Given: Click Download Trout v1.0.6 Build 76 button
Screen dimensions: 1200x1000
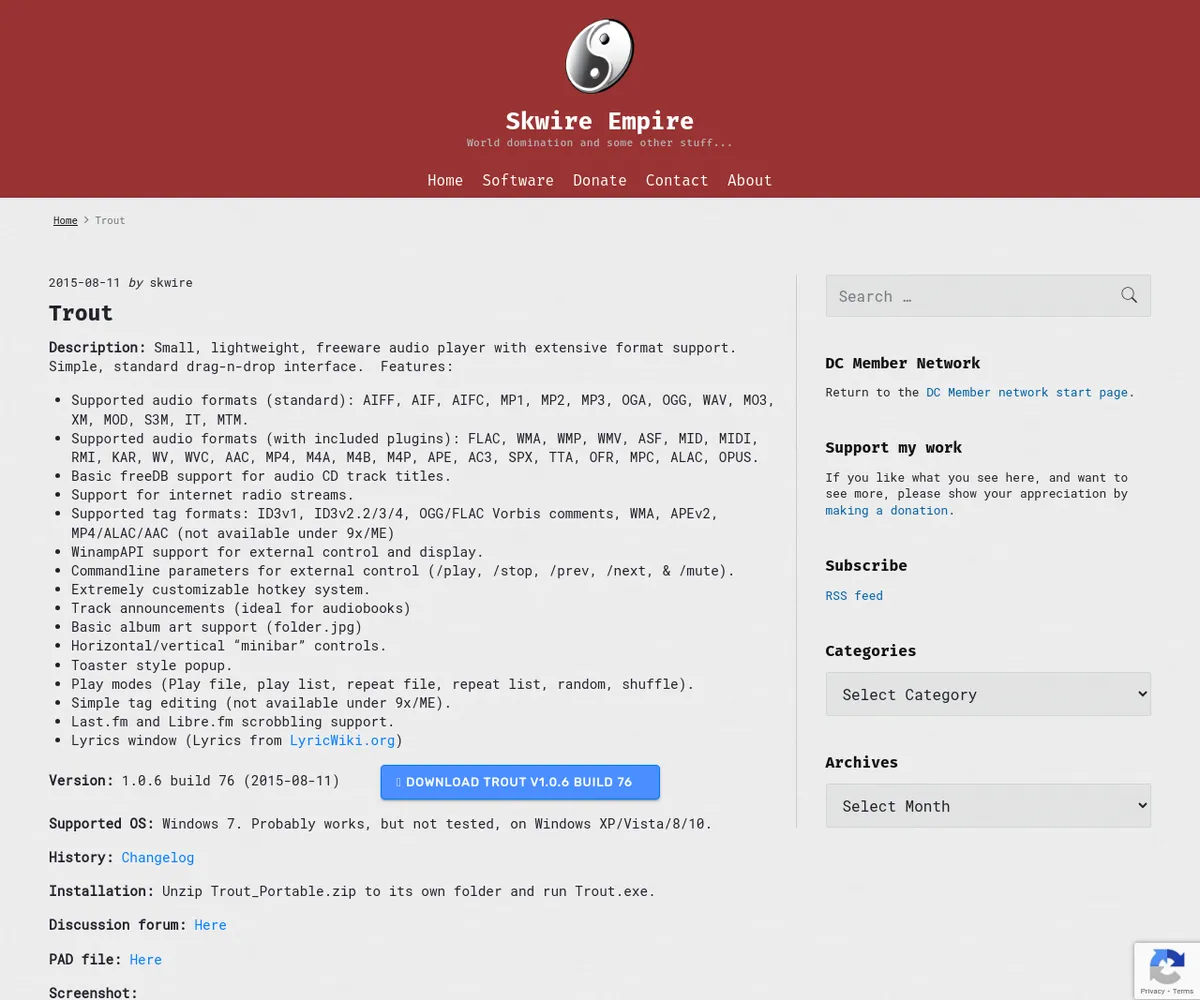Looking at the screenshot, I should (x=520, y=782).
